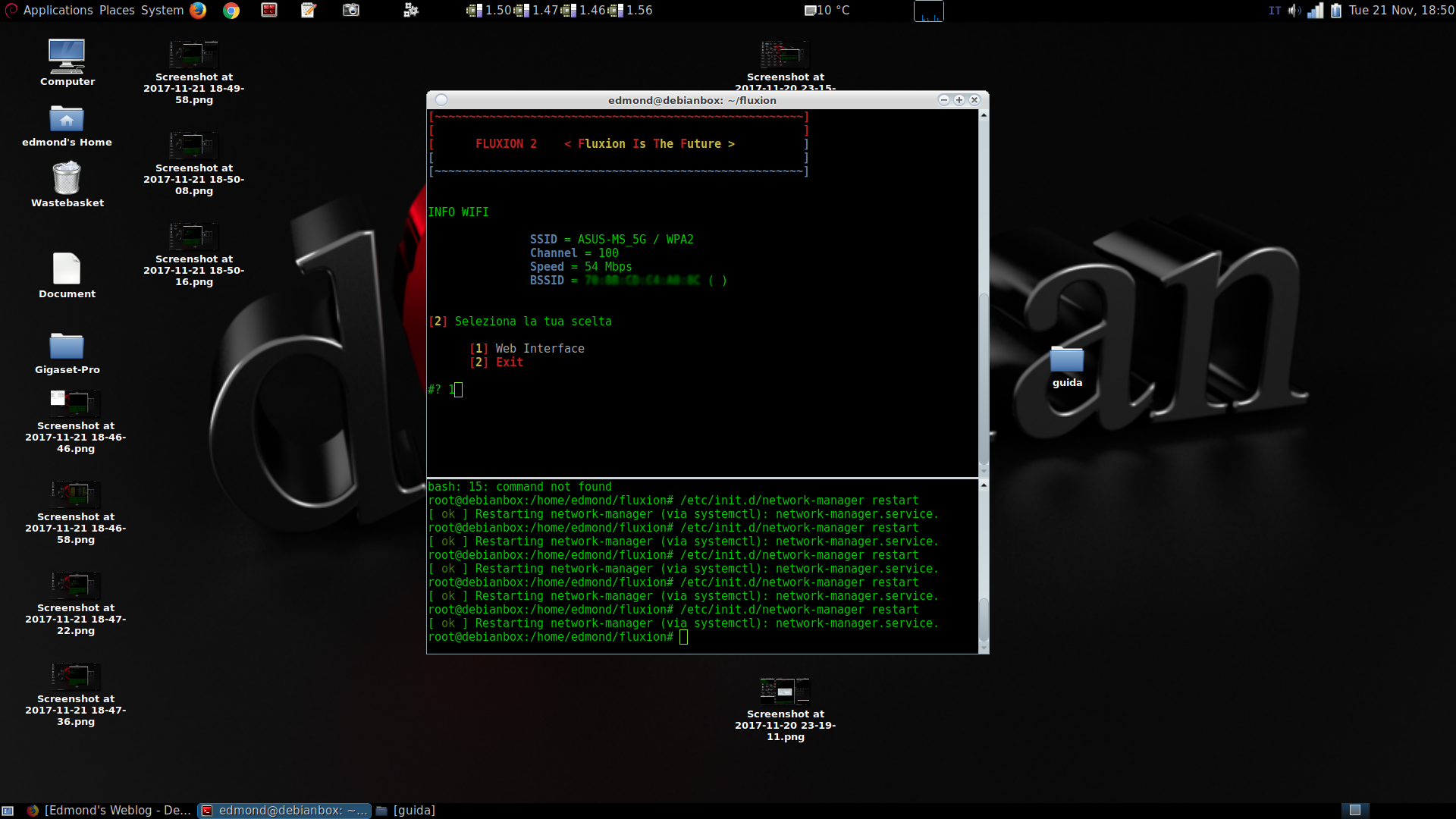The height and width of the screenshot is (819, 1456).
Task: Click the IT keyboard layout indicator
Action: (x=1275, y=10)
